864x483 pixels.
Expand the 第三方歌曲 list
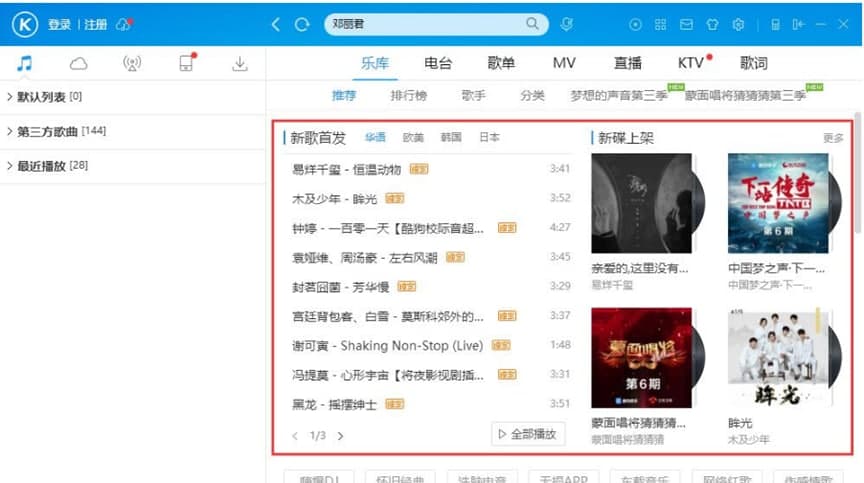(x=56, y=131)
